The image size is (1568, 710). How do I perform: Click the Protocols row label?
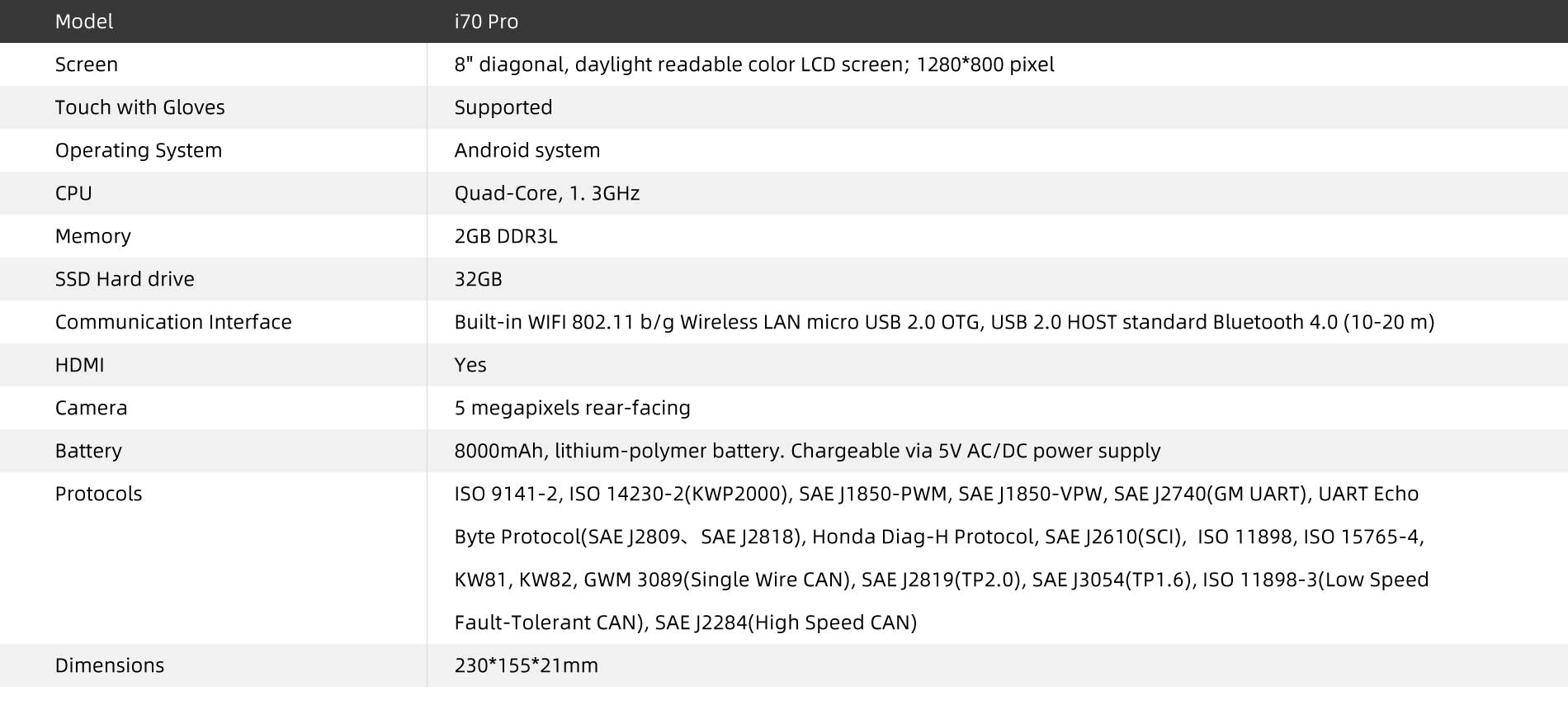[x=98, y=494]
